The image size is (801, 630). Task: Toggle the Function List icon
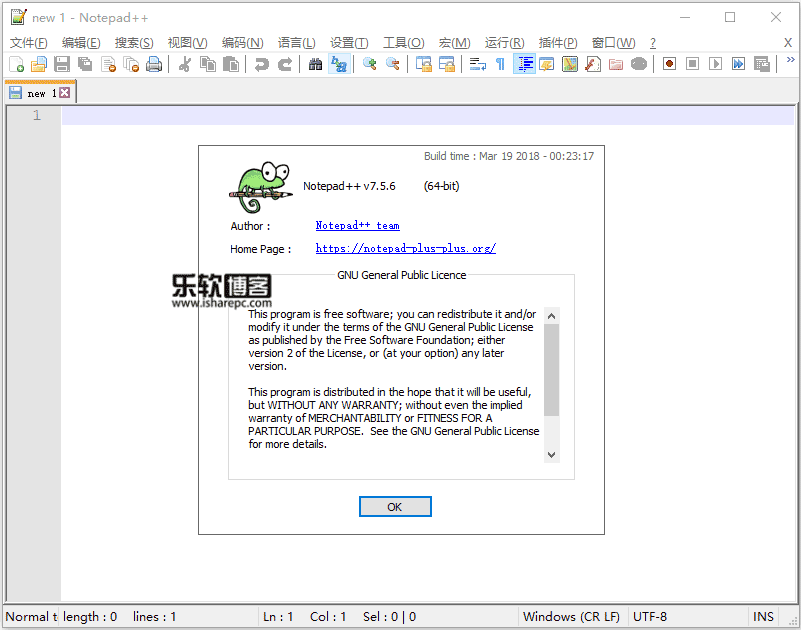pyautogui.click(x=593, y=64)
